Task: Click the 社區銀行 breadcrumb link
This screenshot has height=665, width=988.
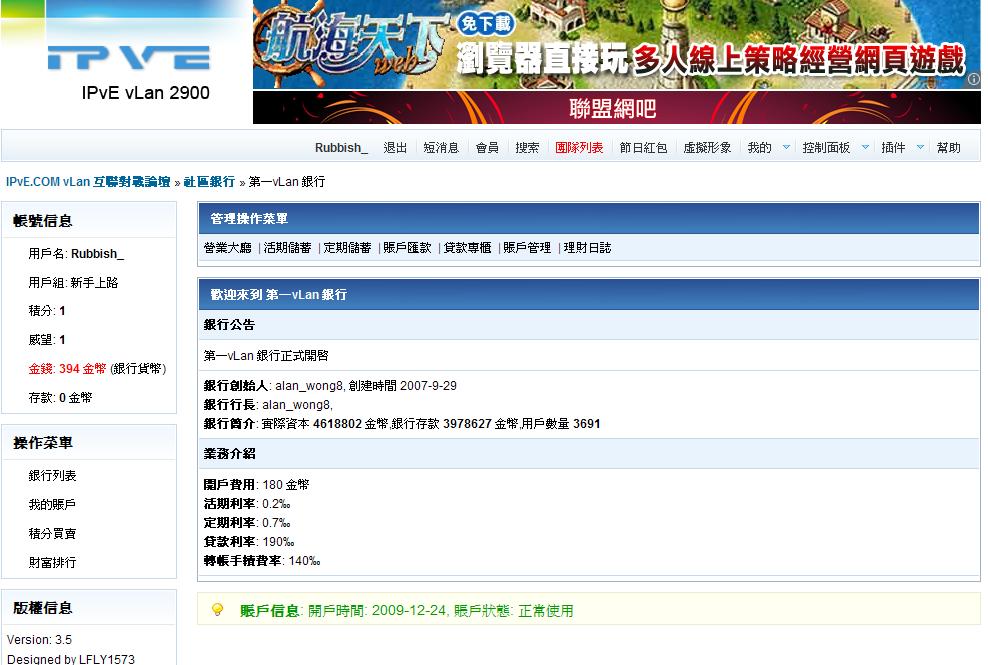Action: tap(209, 182)
